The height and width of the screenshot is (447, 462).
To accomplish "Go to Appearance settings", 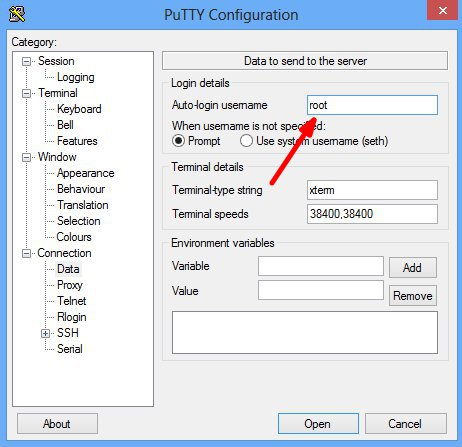I will [86, 173].
